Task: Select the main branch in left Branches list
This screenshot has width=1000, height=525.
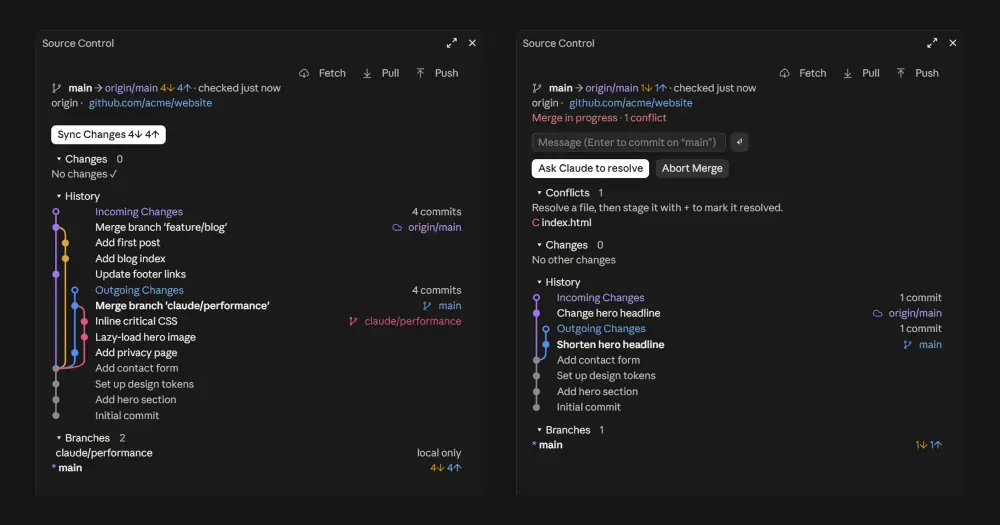Action: [70, 468]
